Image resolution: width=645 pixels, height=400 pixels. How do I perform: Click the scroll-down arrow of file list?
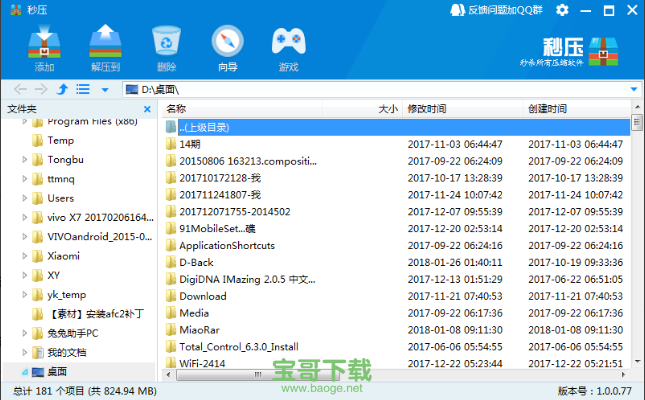click(x=637, y=361)
